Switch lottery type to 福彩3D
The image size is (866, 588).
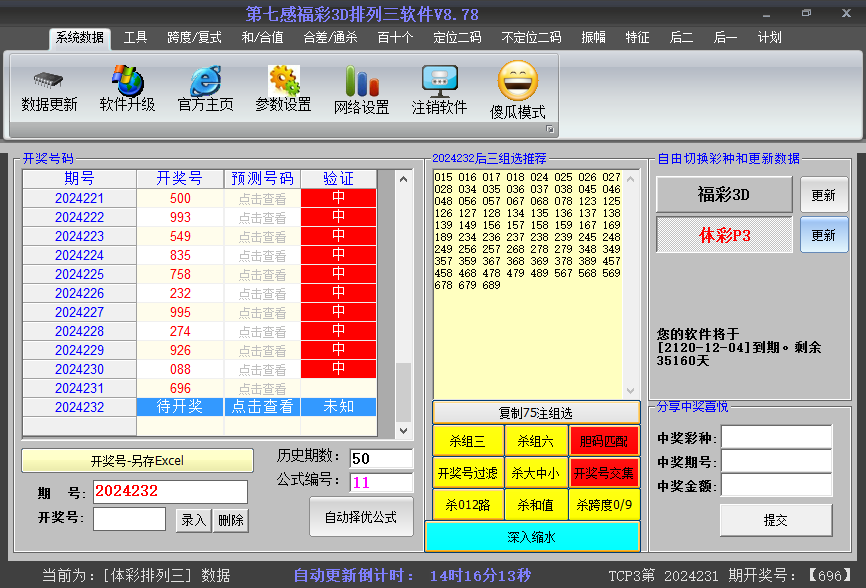coord(724,194)
